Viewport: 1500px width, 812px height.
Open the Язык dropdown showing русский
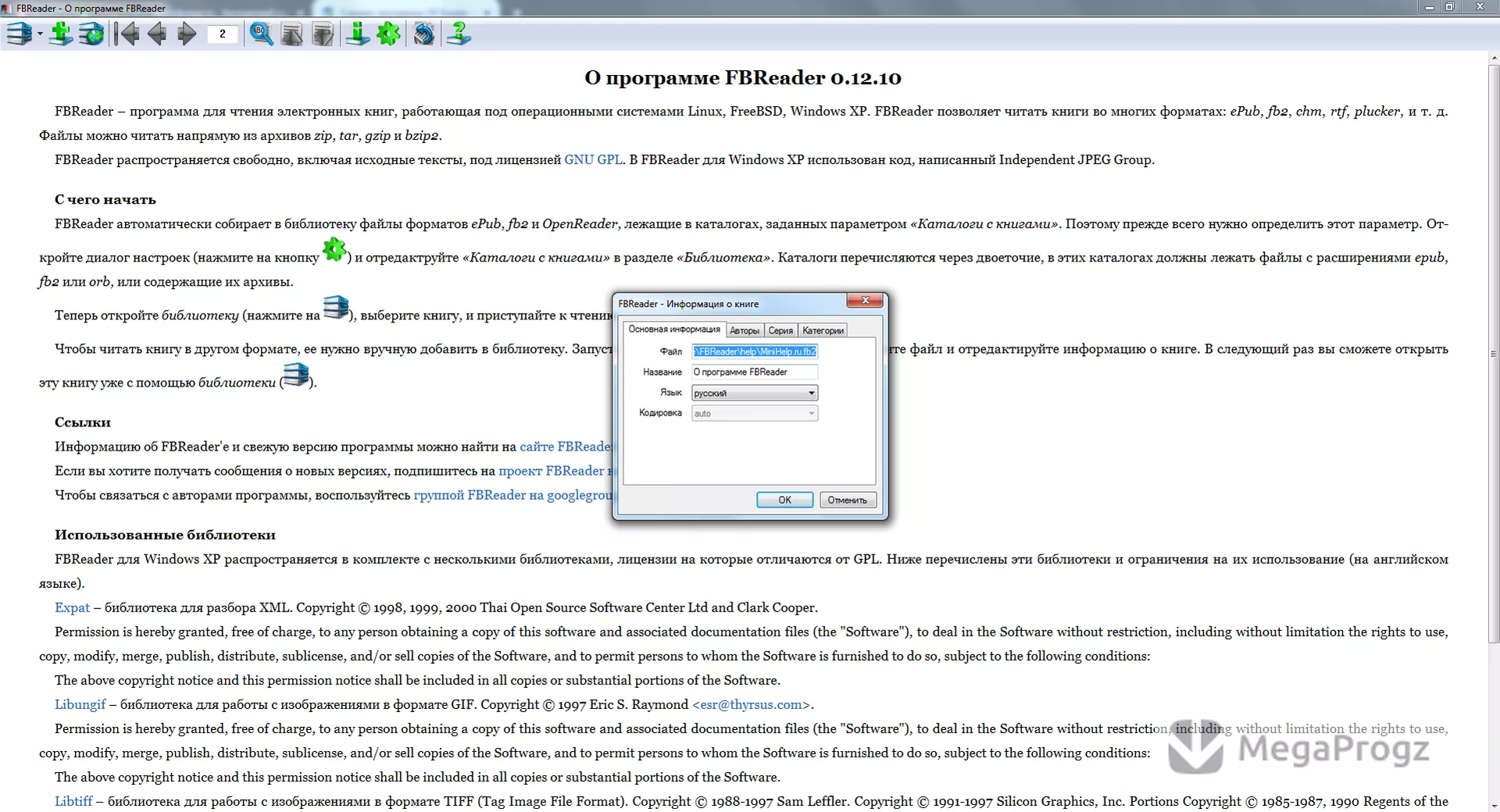click(x=755, y=393)
